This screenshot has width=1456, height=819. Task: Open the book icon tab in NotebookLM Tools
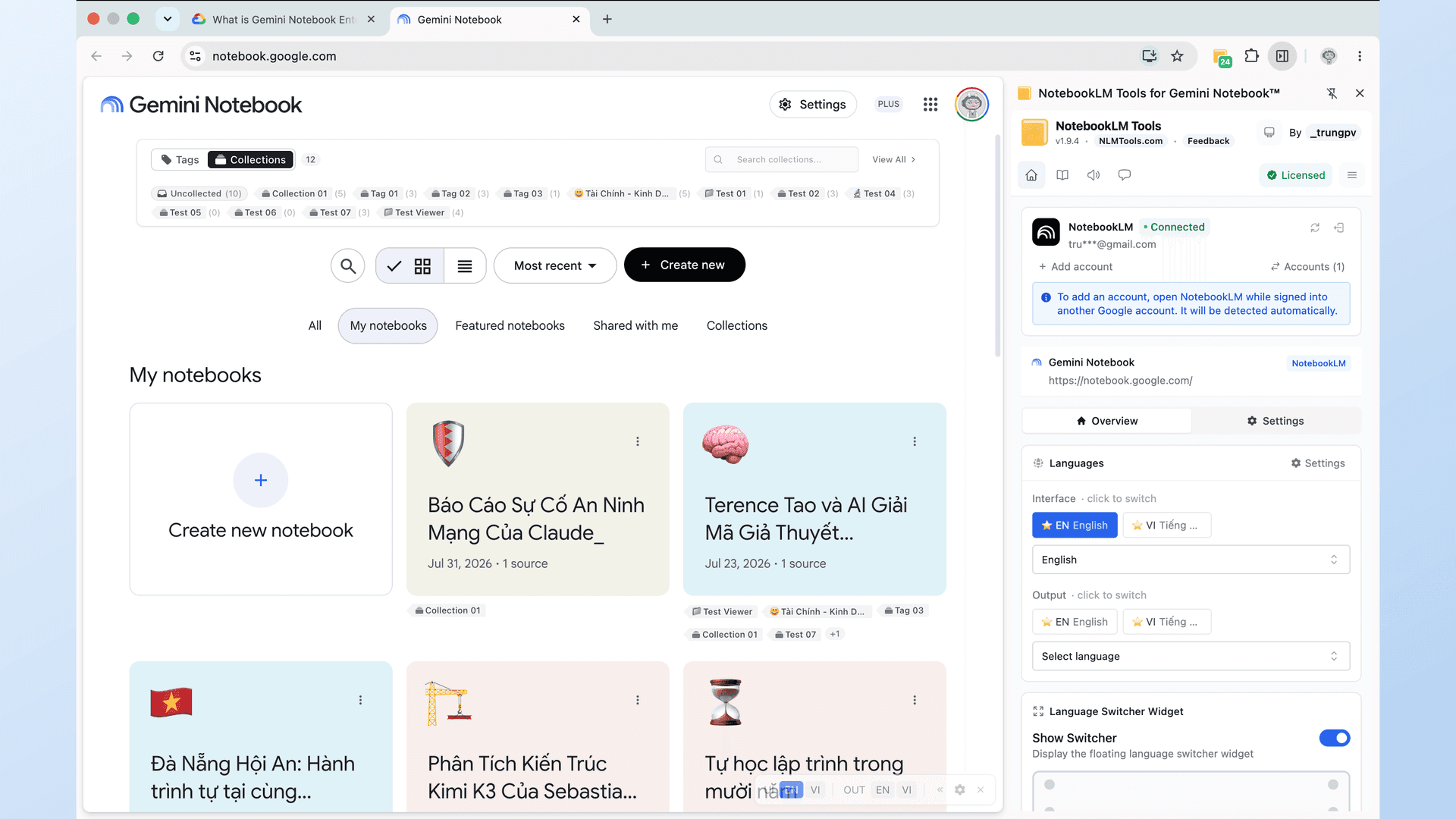coord(1062,175)
